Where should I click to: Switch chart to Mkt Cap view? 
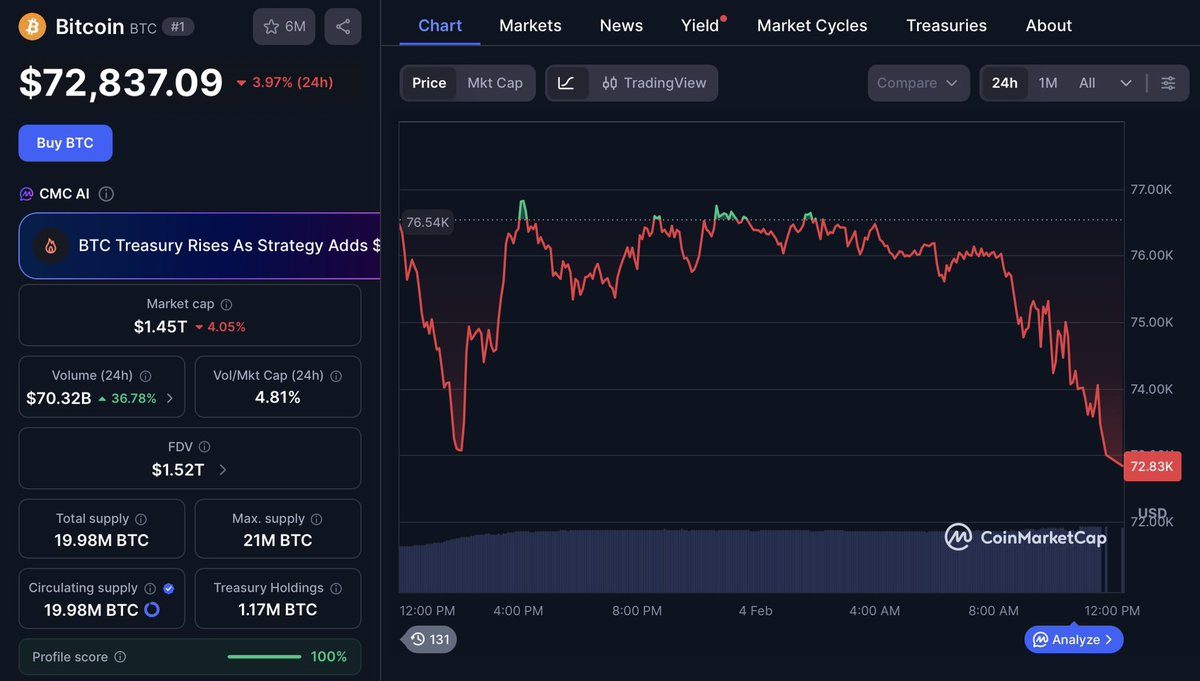(495, 83)
